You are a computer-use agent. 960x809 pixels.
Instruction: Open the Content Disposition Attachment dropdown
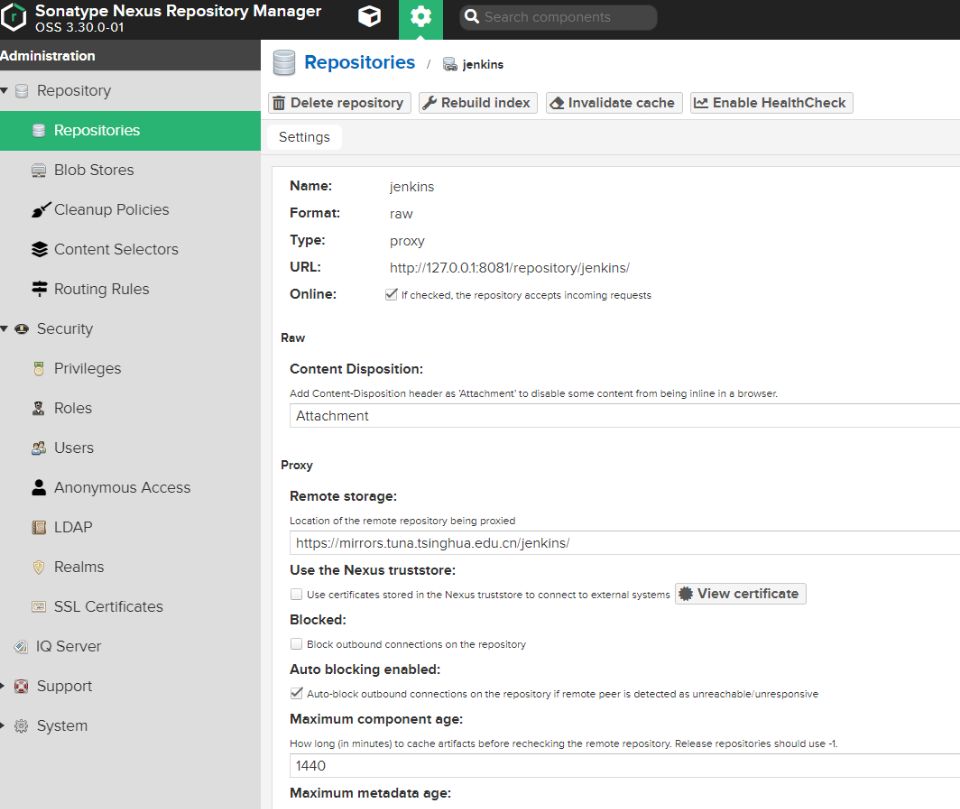tap(624, 416)
